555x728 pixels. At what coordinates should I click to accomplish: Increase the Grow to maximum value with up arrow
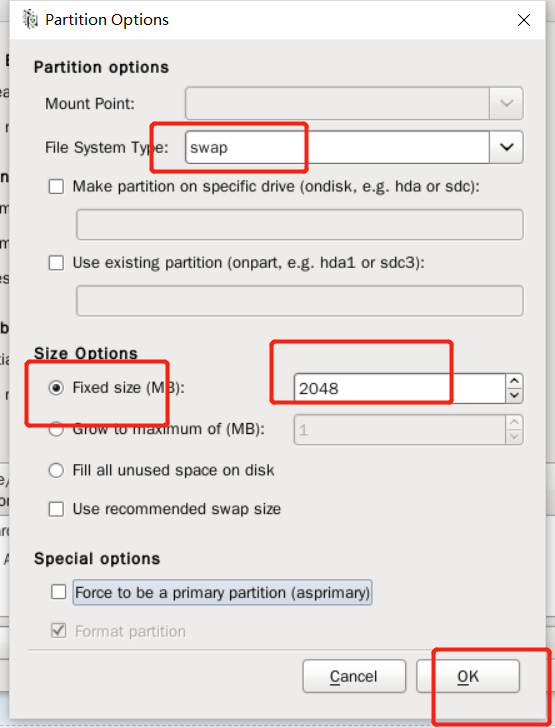514,422
